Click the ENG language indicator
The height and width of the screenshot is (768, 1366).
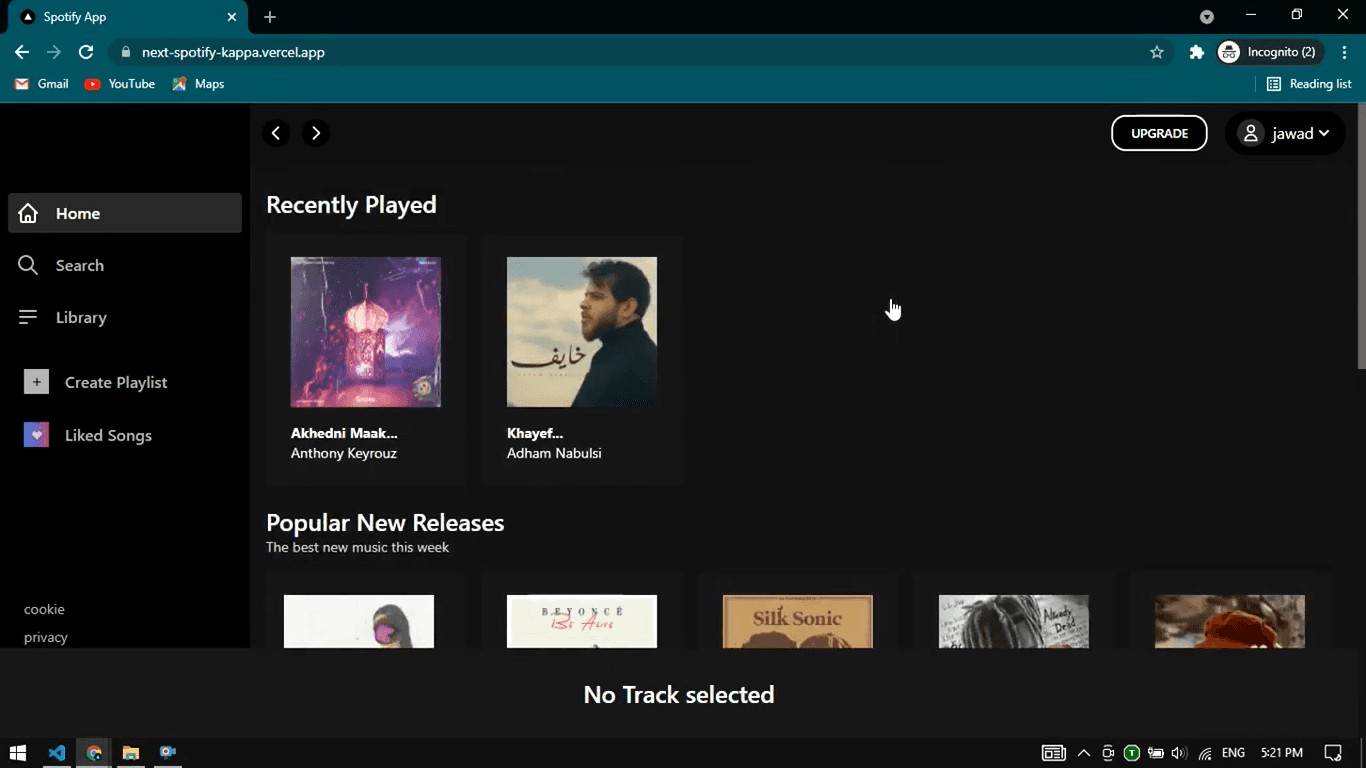(x=1233, y=752)
